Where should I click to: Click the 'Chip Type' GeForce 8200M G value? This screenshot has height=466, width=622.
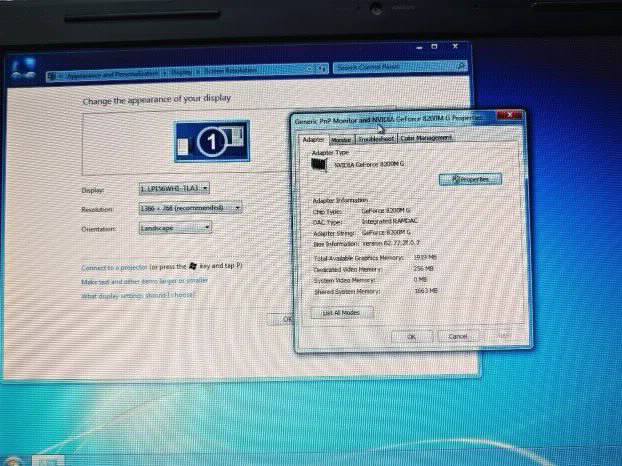(386, 211)
